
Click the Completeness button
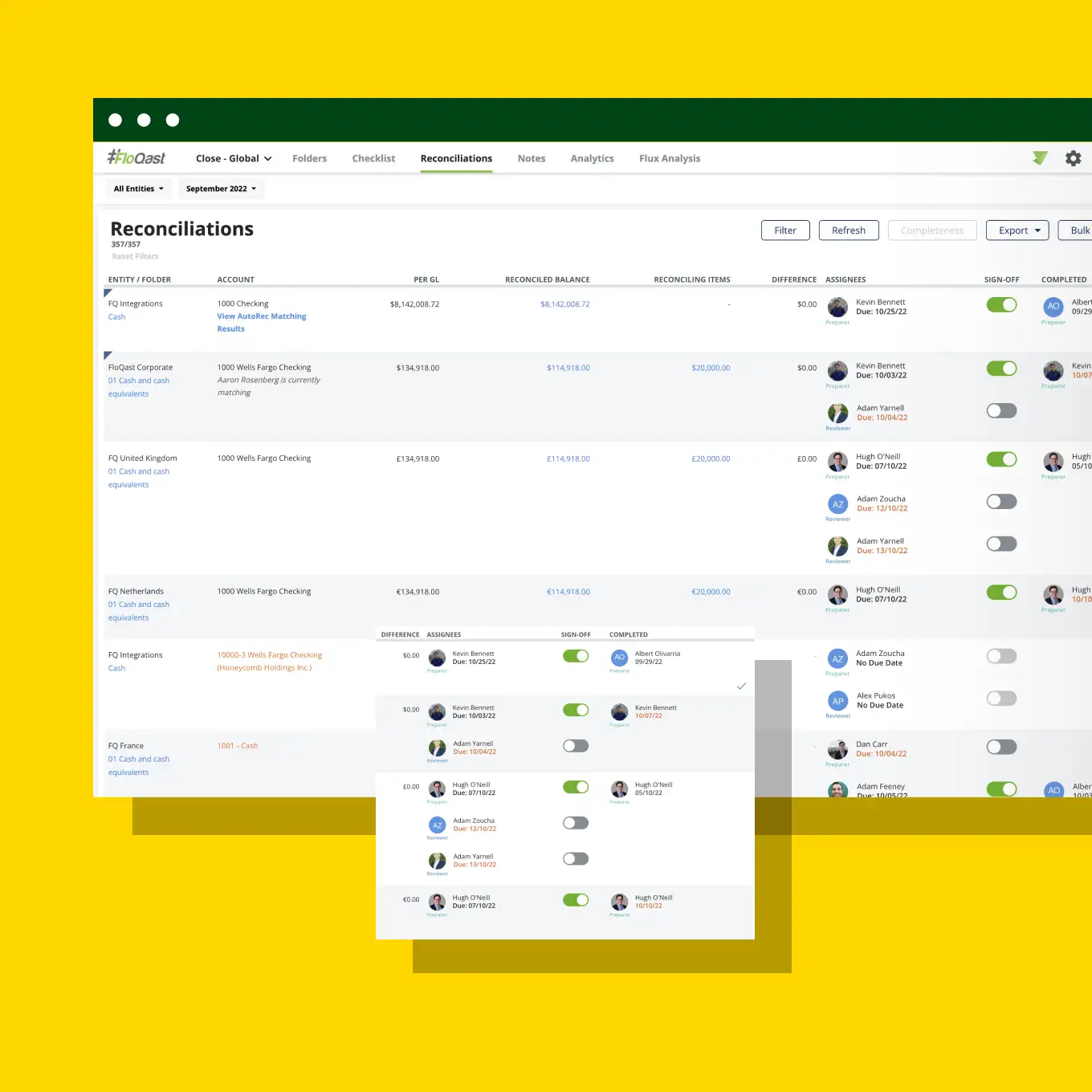pyautogui.click(x=932, y=230)
